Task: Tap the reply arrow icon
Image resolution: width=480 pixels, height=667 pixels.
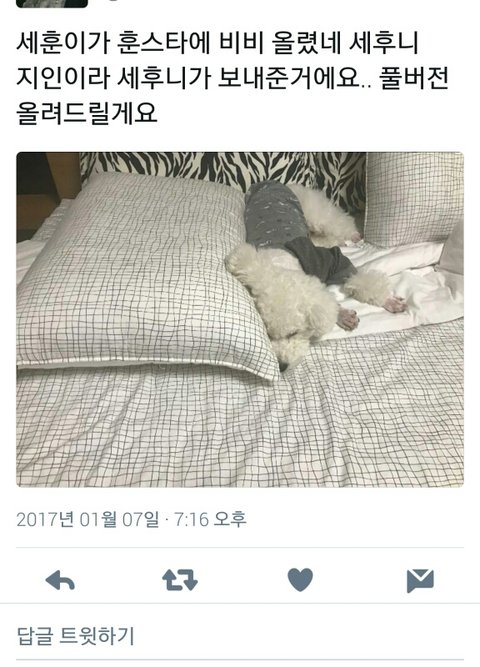Action: [x=60, y=580]
